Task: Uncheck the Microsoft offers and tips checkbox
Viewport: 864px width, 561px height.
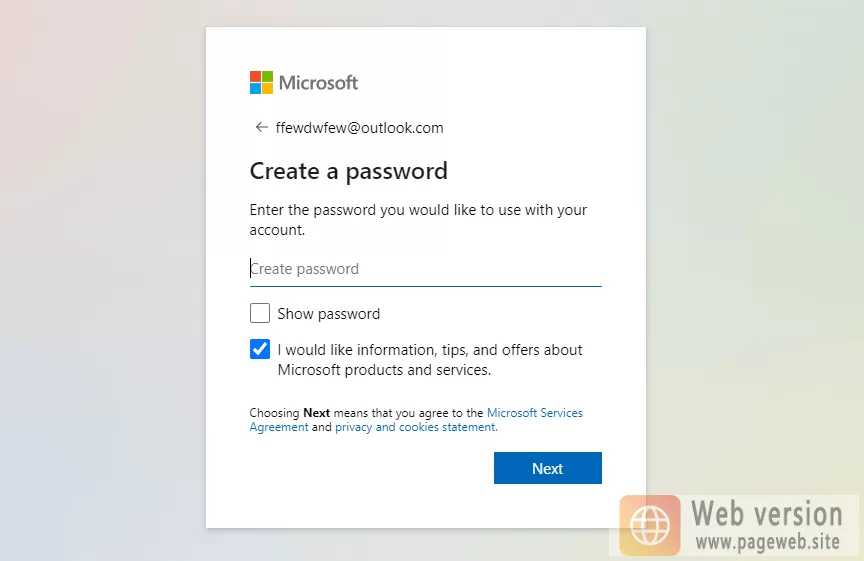Action: tap(260, 349)
